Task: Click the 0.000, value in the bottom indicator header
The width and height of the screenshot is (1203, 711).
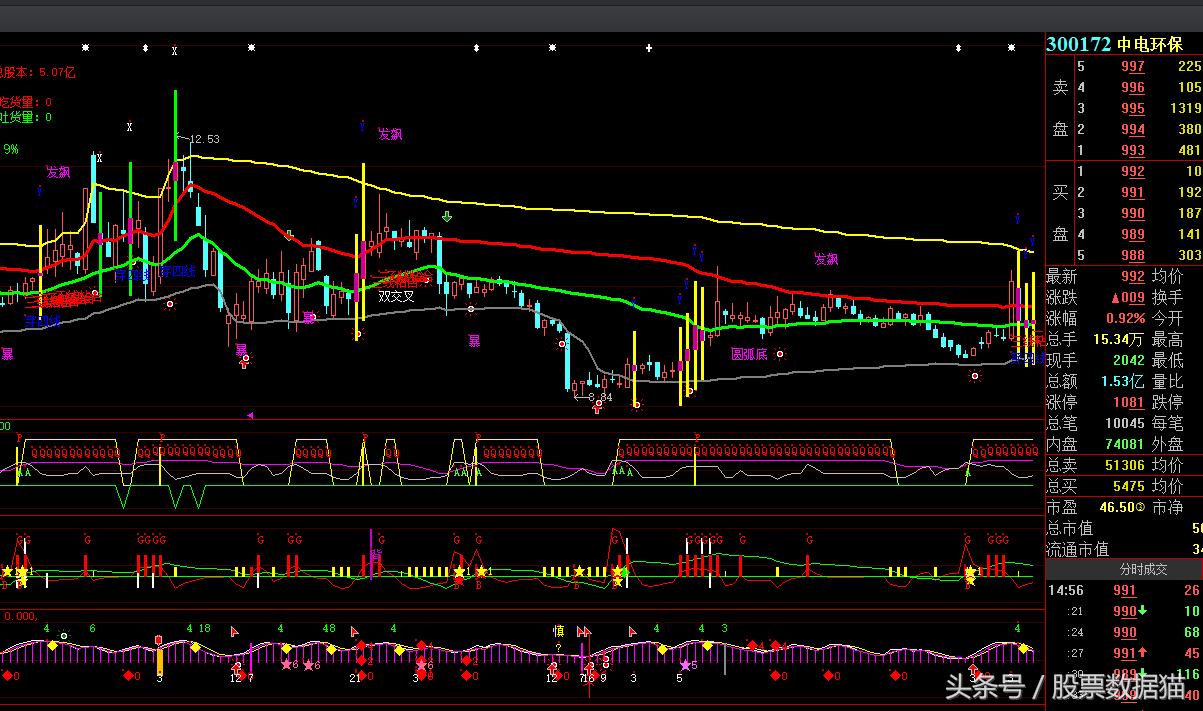Action: (x=19, y=617)
